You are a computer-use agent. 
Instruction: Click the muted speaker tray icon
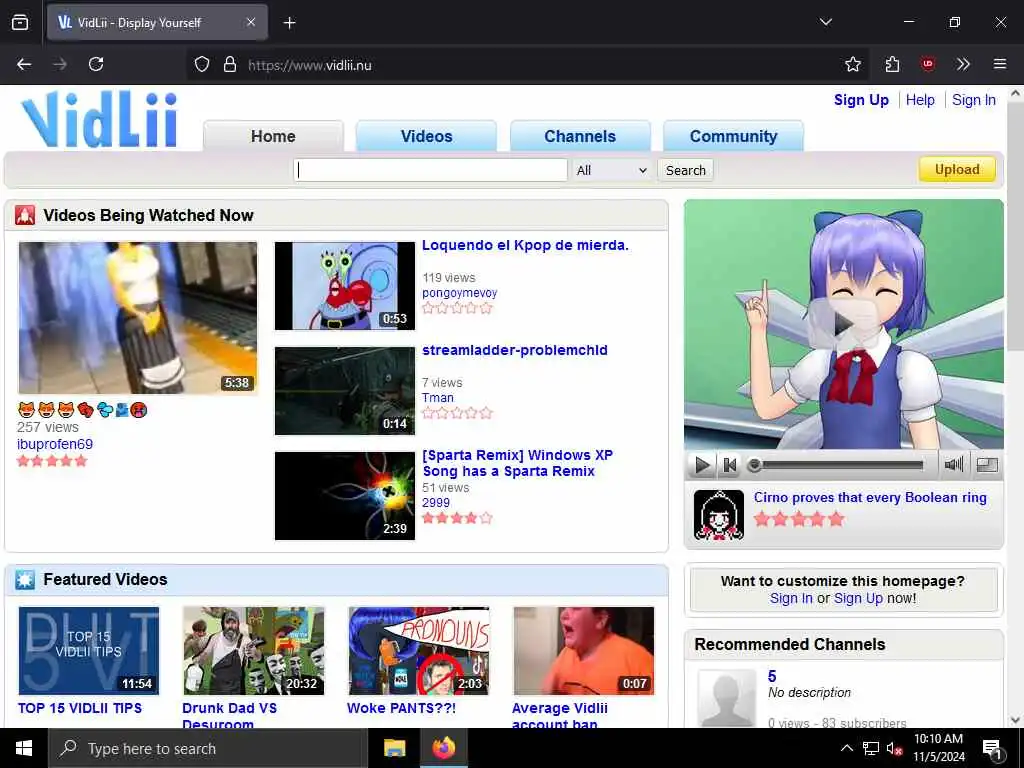pyautogui.click(x=894, y=748)
